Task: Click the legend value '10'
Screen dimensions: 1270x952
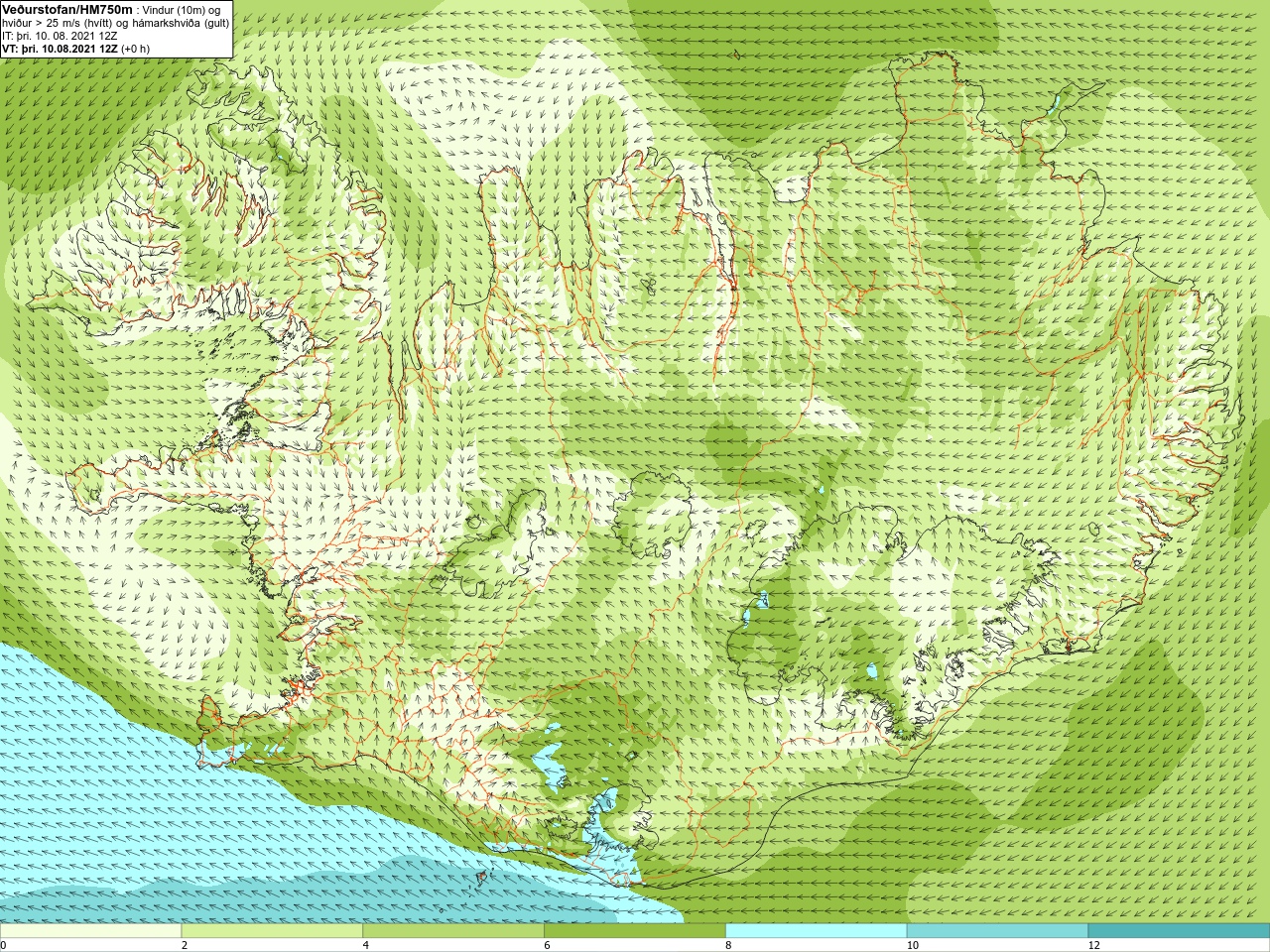Action: (912, 945)
